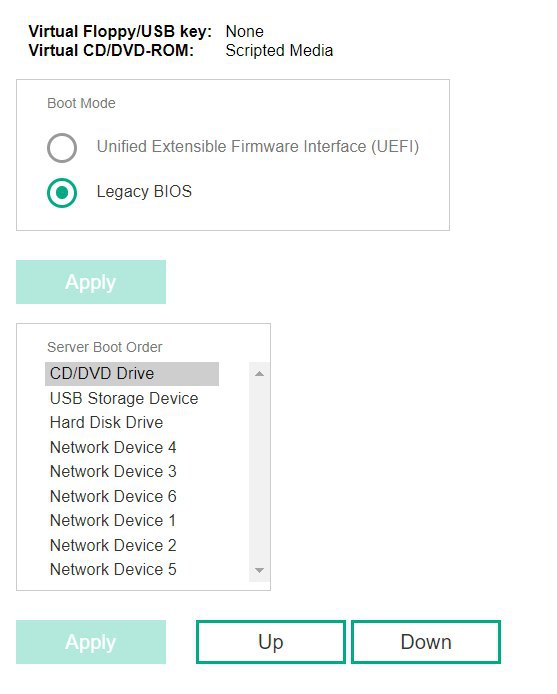The height and width of the screenshot is (694, 557).
Task: Click the Legacy BIOS label text
Action: (x=144, y=192)
